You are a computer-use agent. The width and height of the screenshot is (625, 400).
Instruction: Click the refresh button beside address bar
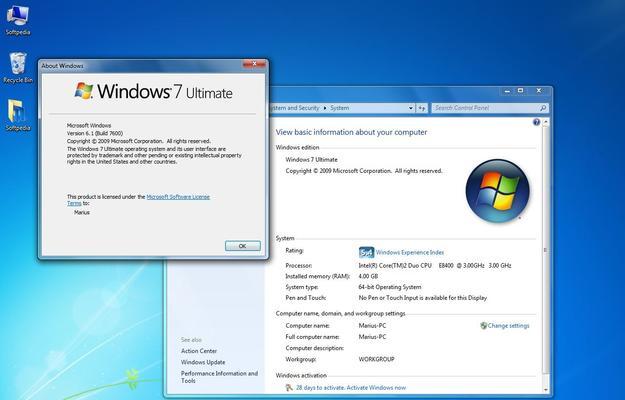pos(422,108)
